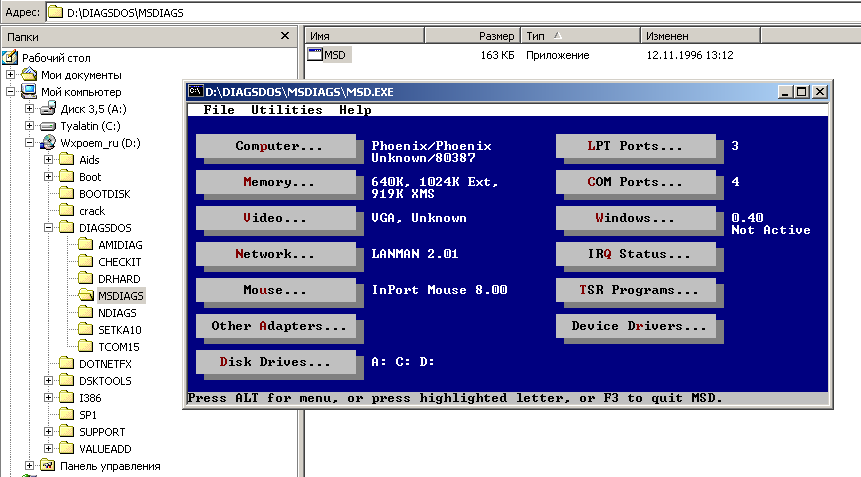The image size is (861, 477).
Task: Open the SETKA10 folder icon
Action: [x=86, y=329]
